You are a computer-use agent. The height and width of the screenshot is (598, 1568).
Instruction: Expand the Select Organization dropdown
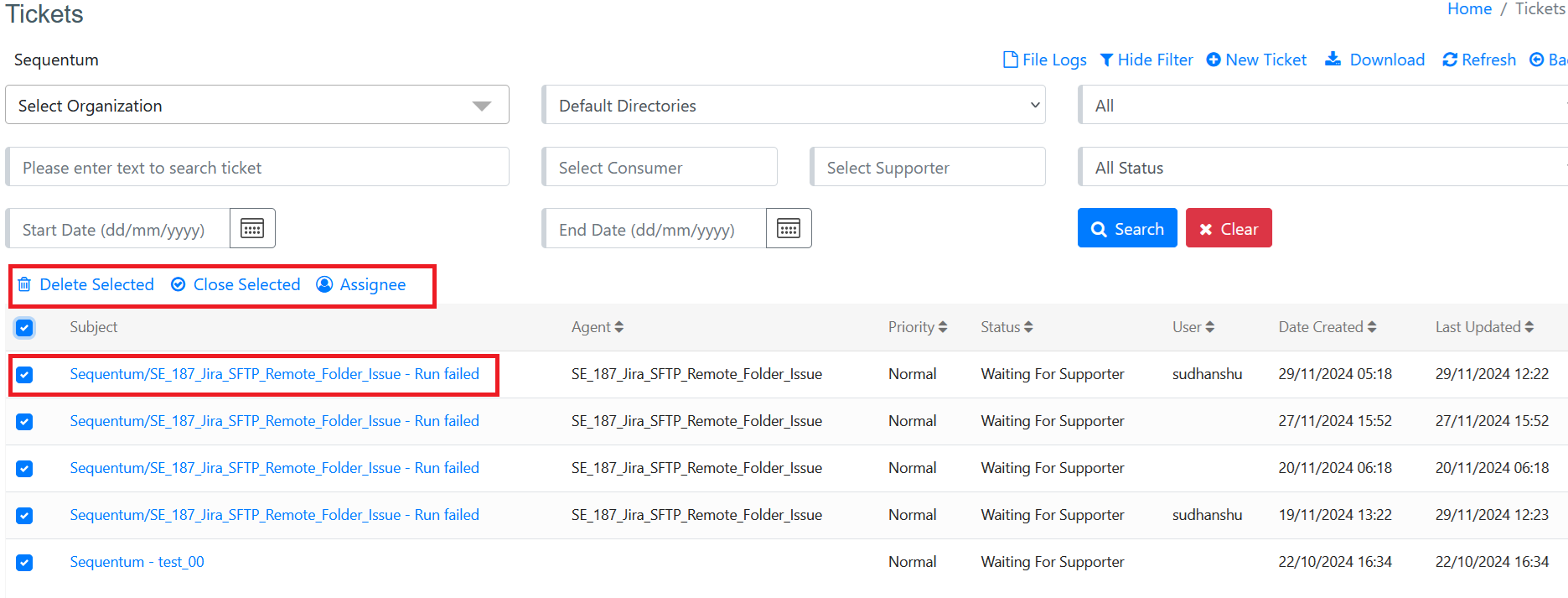click(257, 105)
